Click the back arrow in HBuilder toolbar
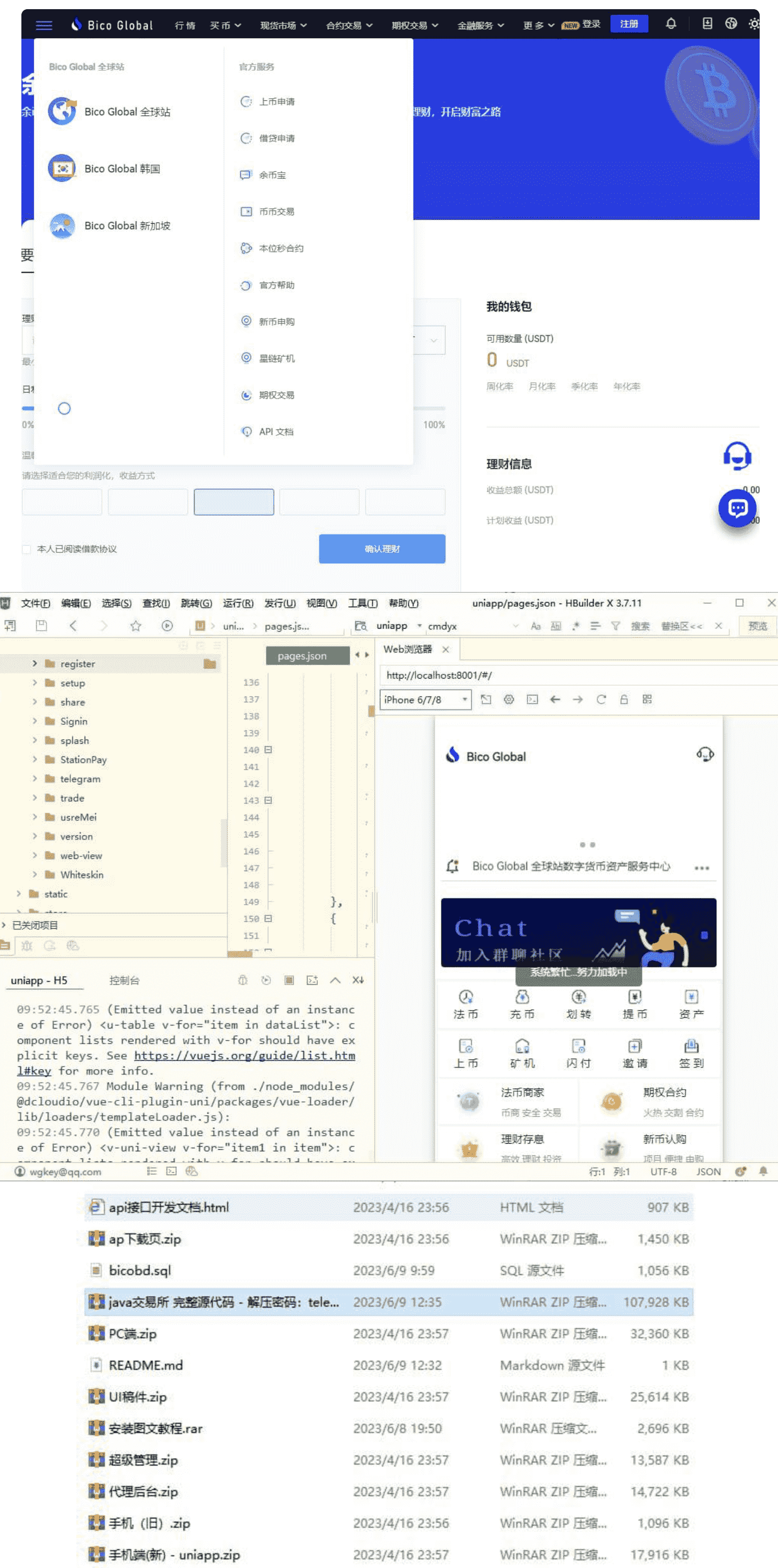This screenshot has width=778, height=1568. pos(73,626)
